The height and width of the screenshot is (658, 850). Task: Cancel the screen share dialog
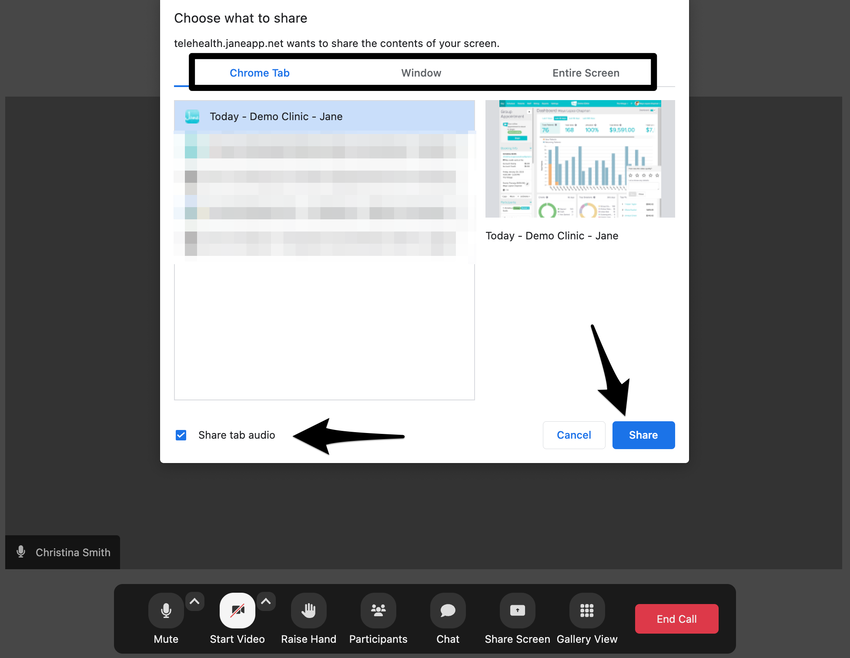[574, 435]
